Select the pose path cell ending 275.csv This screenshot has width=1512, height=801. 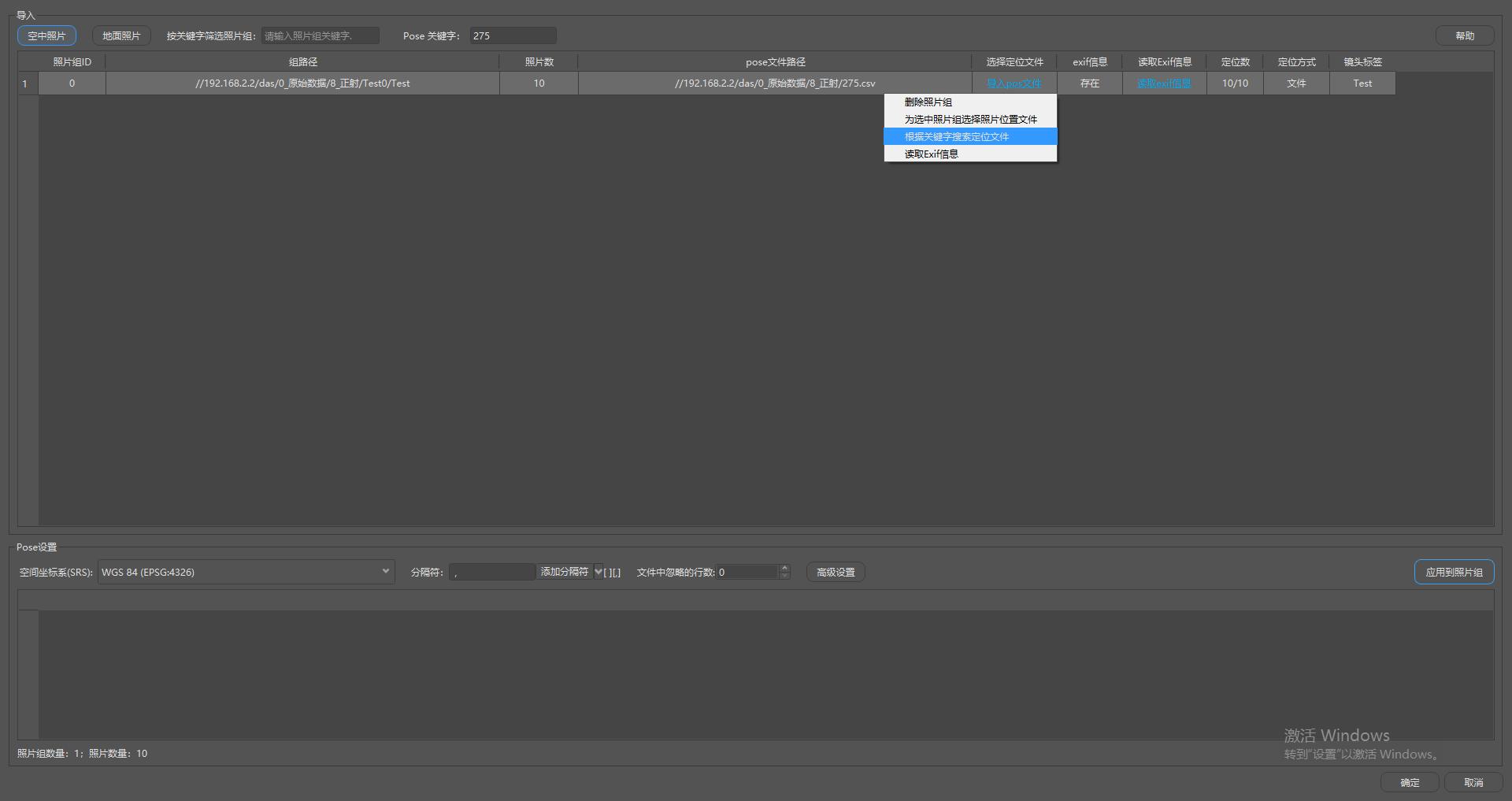pos(776,83)
